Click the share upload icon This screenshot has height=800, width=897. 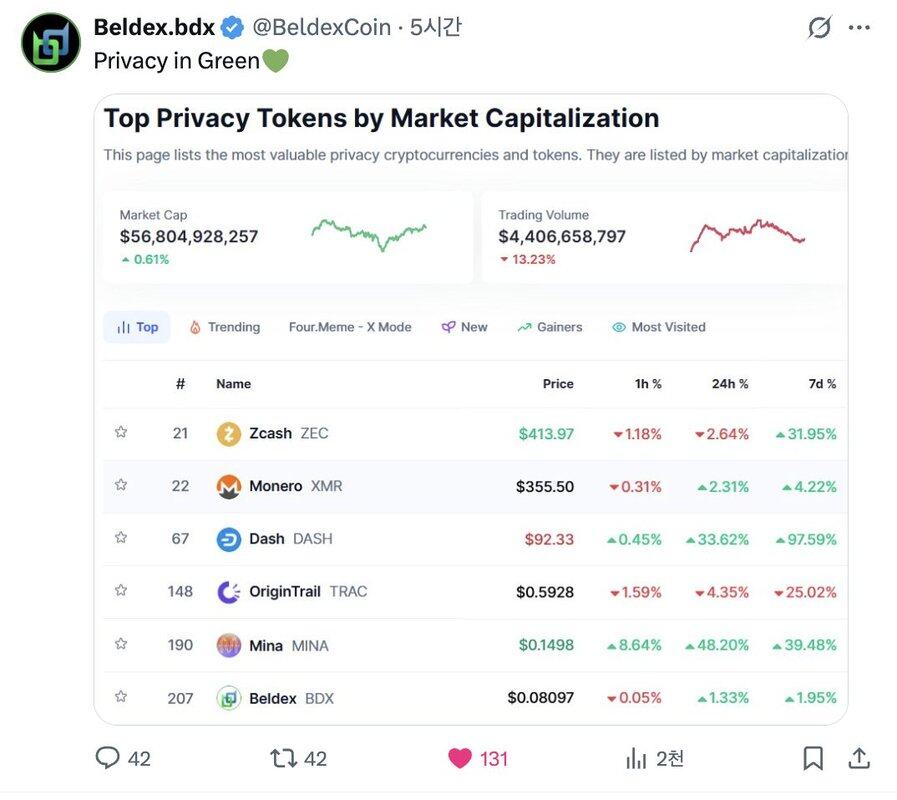(x=858, y=758)
